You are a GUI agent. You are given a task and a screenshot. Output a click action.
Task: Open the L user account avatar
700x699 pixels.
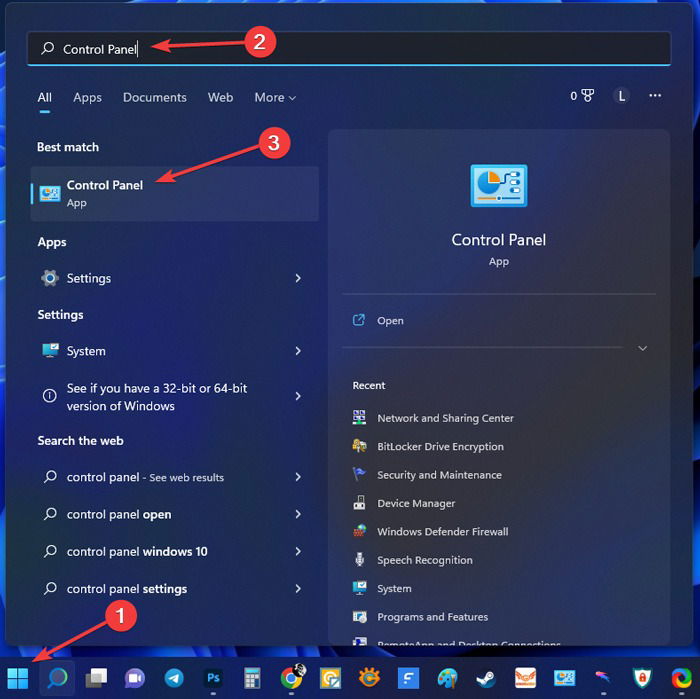coord(621,96)
